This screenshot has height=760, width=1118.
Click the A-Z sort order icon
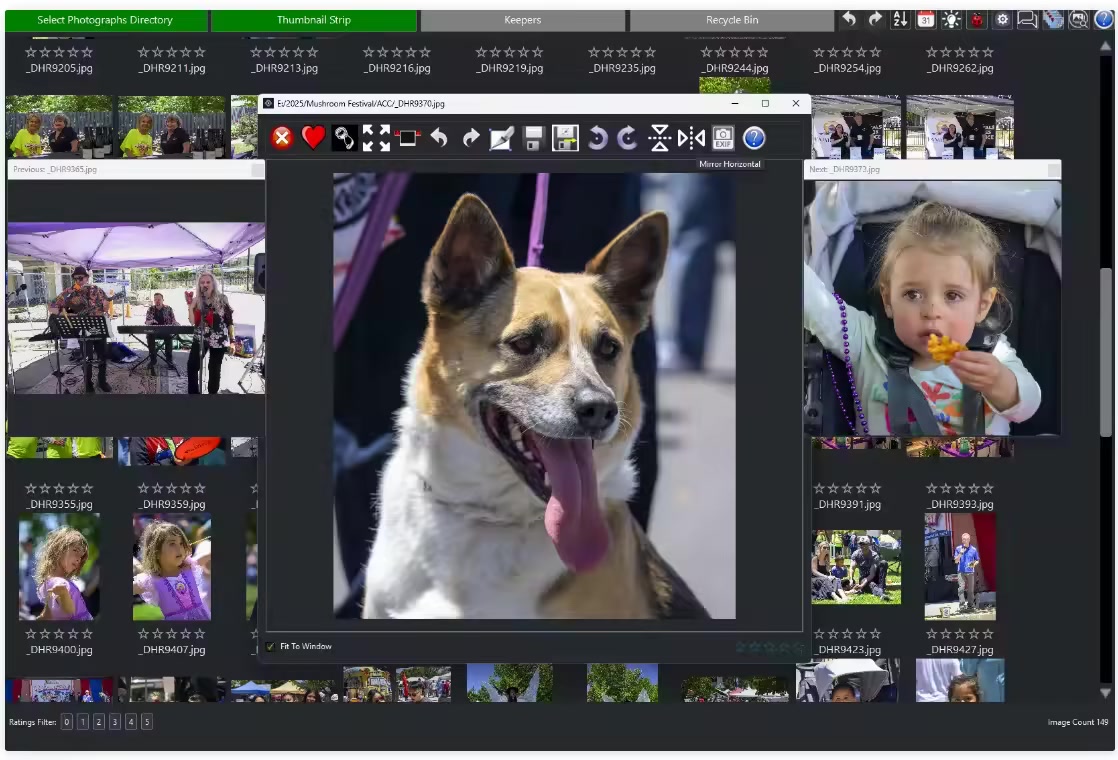coord(900,19)
